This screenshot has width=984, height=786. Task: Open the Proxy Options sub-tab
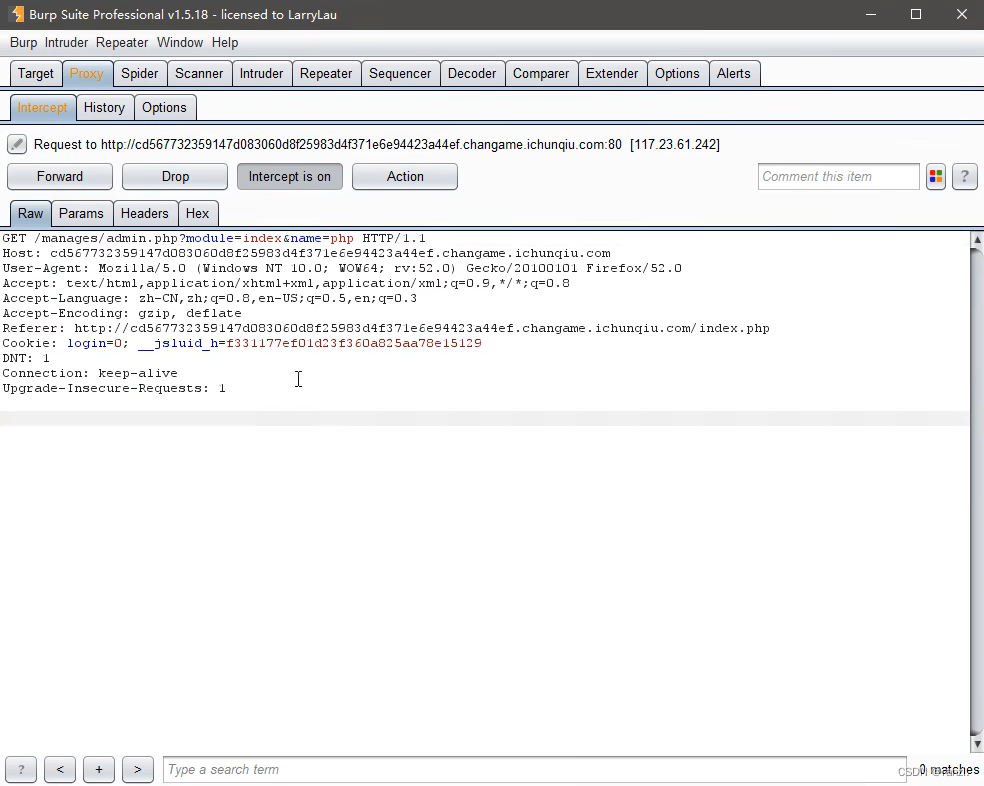point(164,107)
